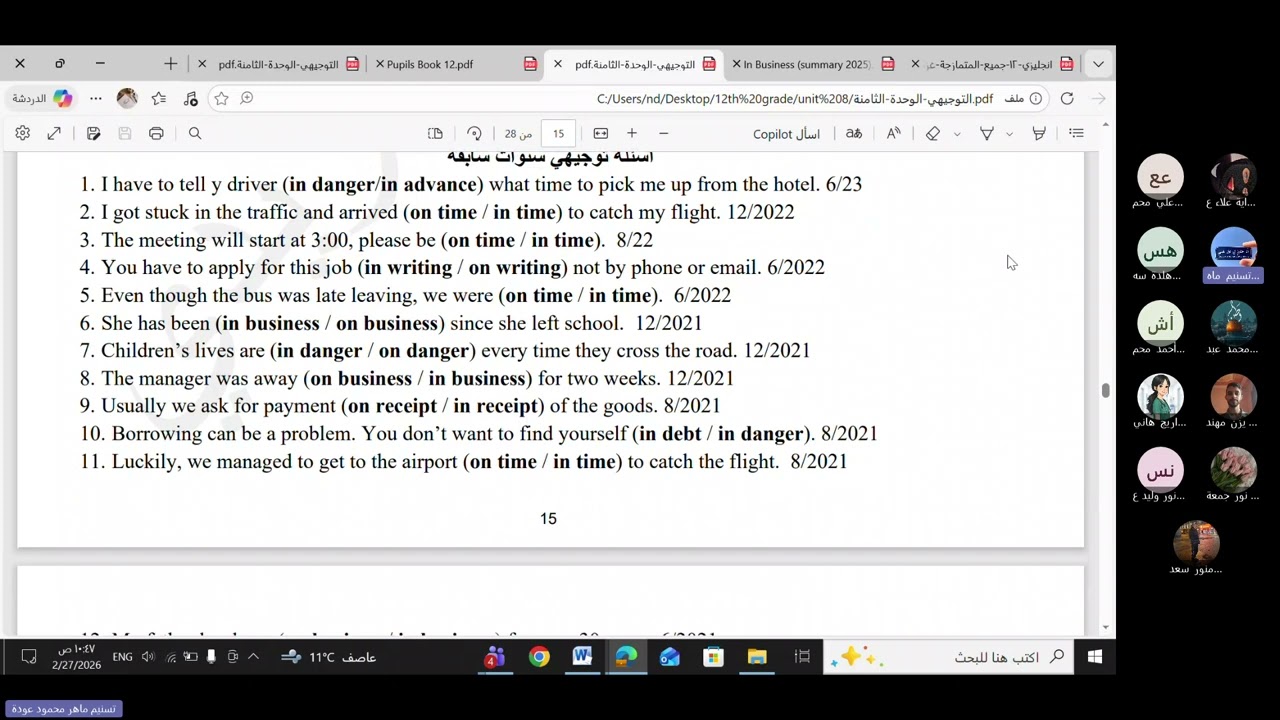Open Microsoft Teams from taskbar

[495, 657]
